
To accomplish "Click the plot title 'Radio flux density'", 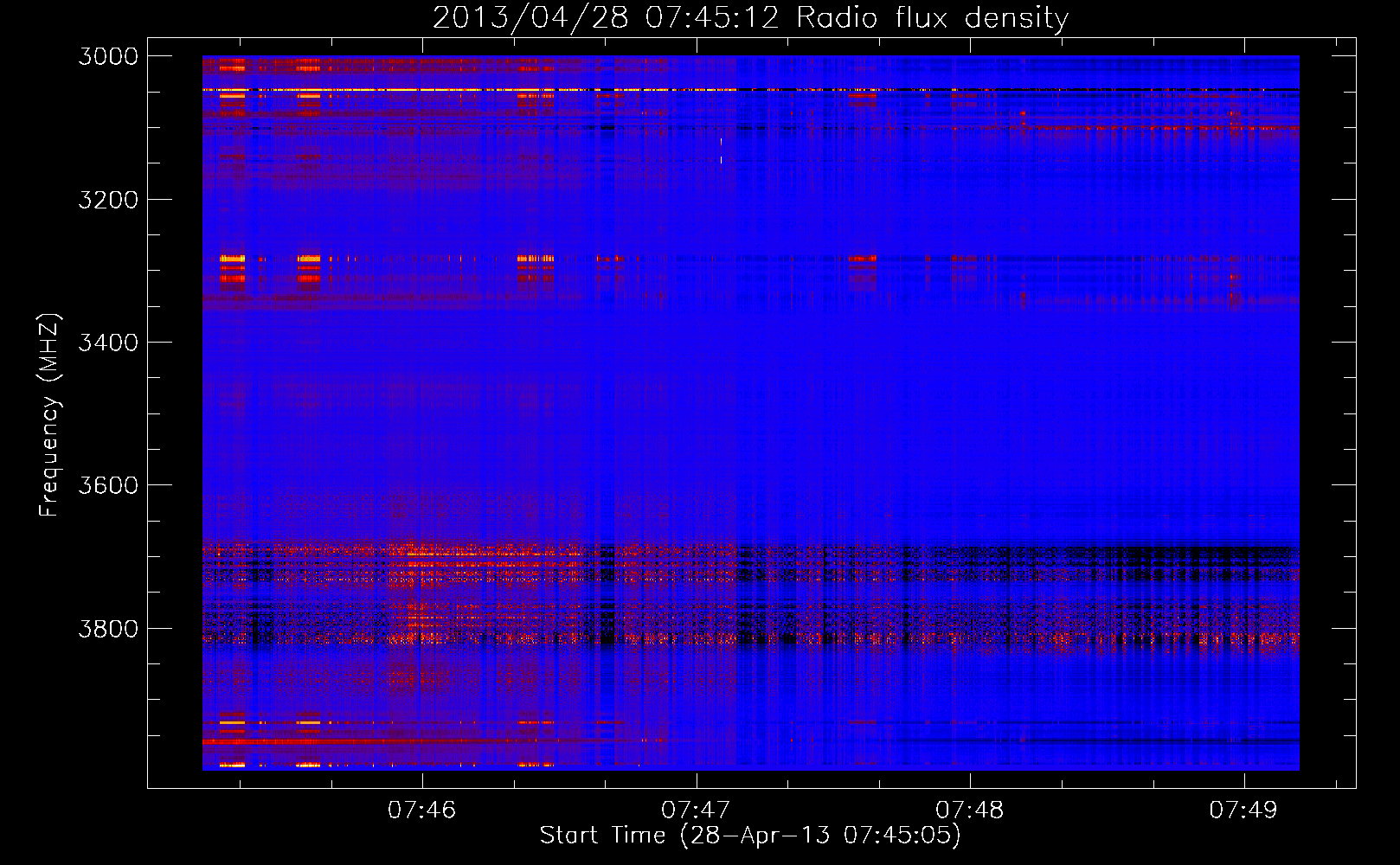I will tap(933, 18).
